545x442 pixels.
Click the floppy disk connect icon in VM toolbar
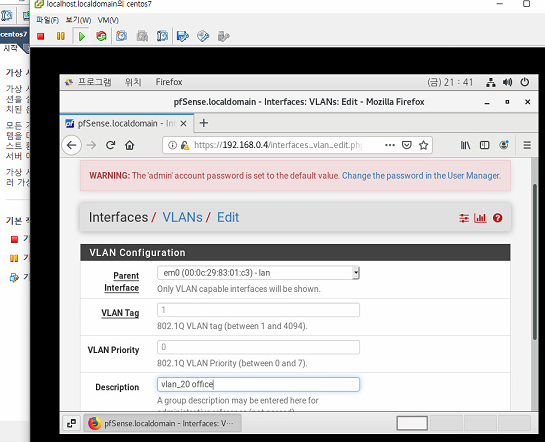pyautogui.click(x=183, y=36)
